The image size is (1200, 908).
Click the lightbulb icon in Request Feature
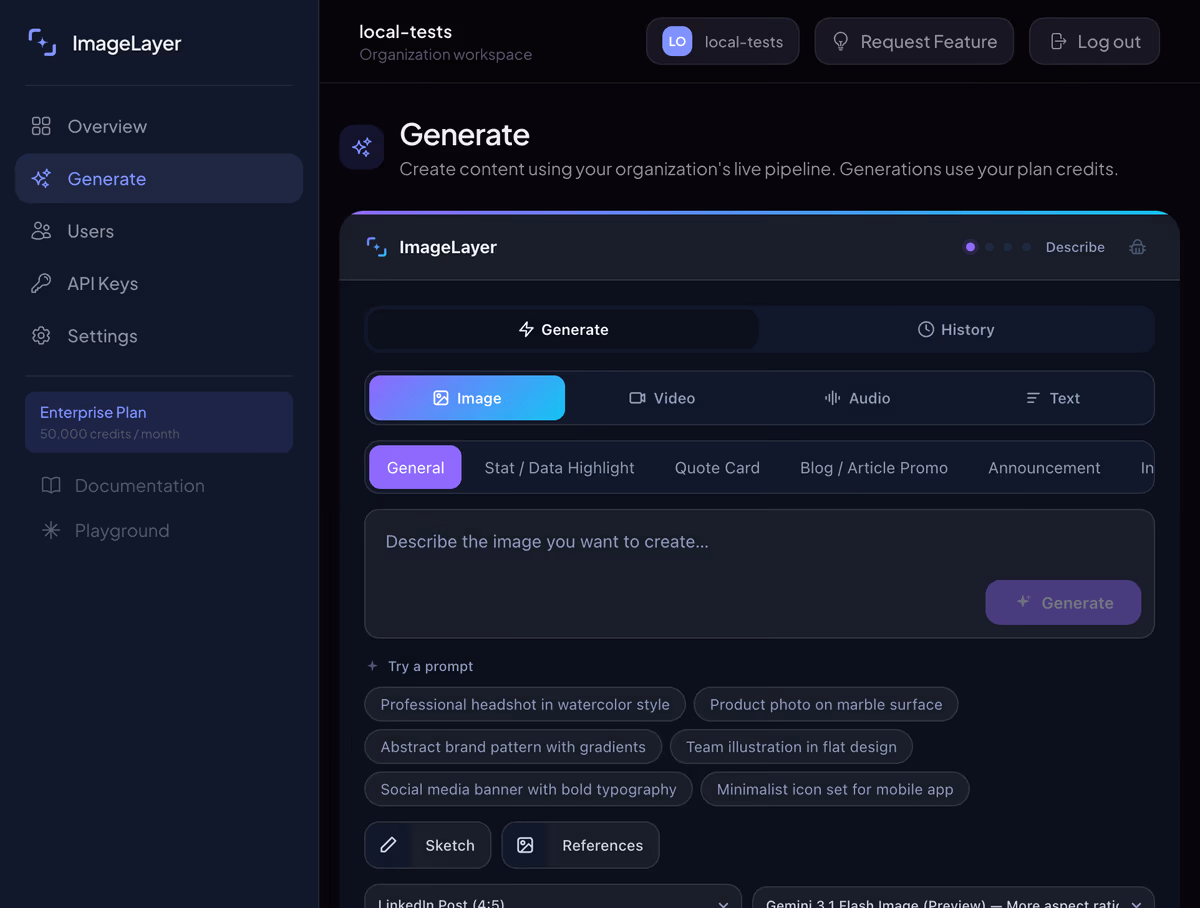pos(841,41)
